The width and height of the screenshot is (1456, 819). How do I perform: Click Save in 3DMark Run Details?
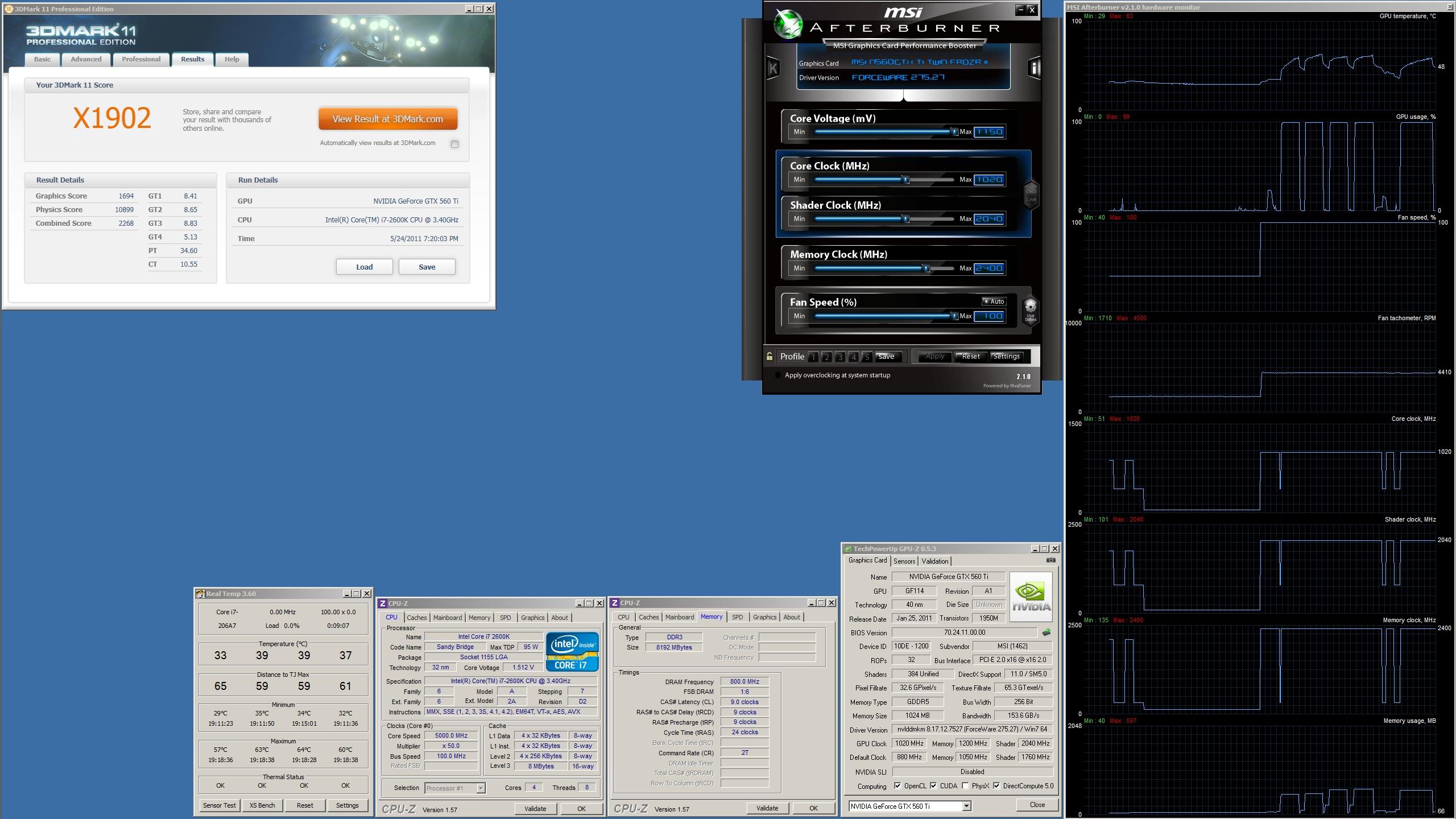pyautogui.click(x=427, y=267)
